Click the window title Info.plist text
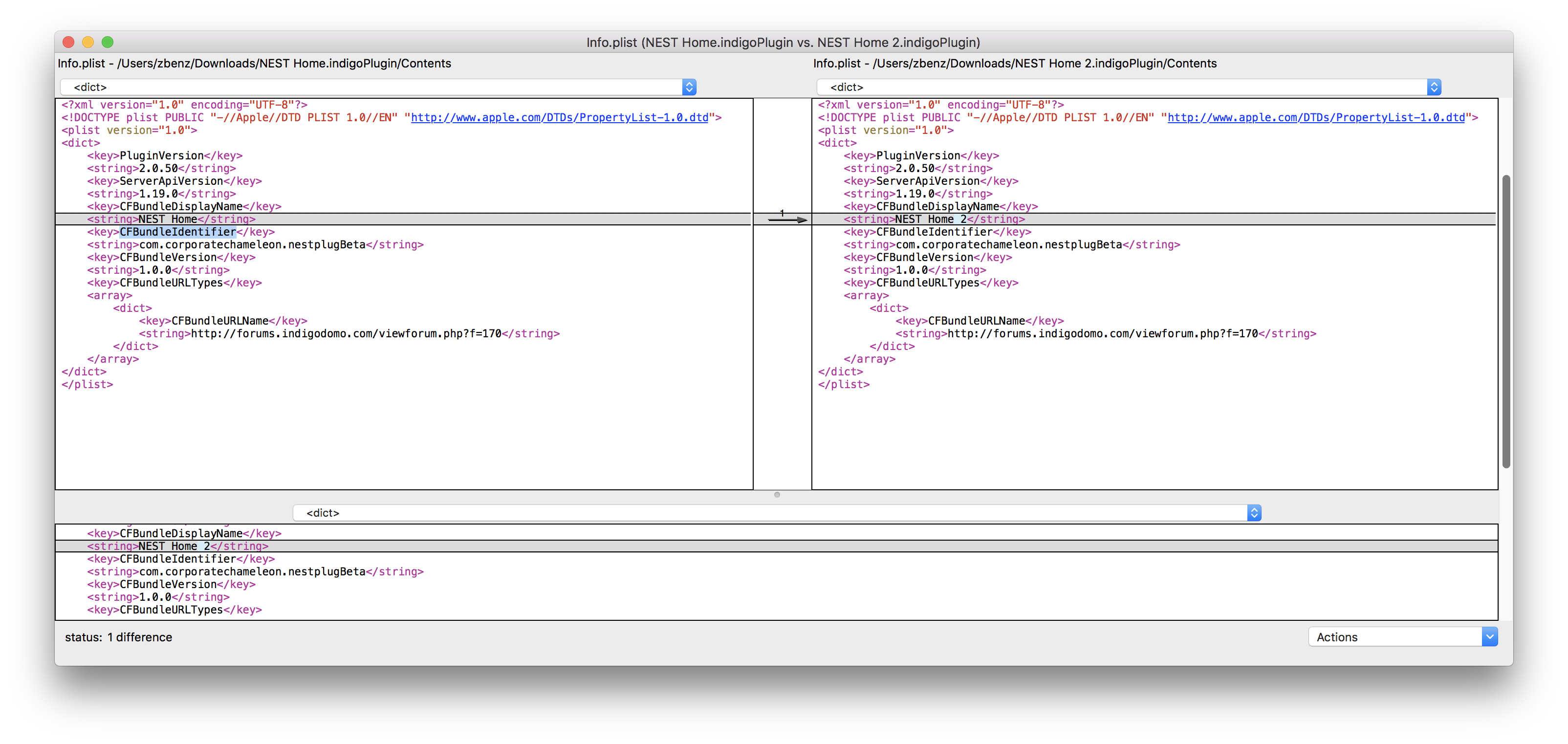This screenshot has height=744, width=1568. tap(783, 42)
